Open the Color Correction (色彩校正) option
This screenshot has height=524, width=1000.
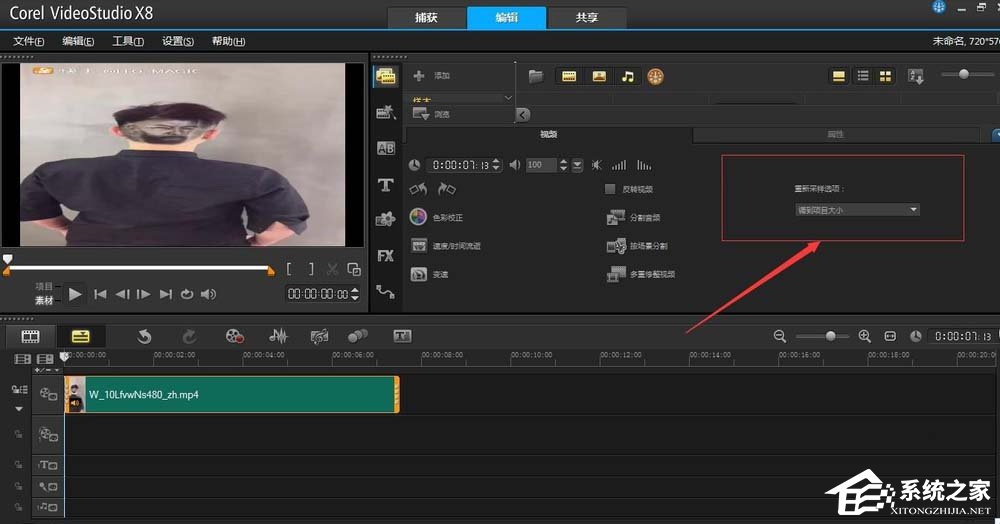pos(419,217)
